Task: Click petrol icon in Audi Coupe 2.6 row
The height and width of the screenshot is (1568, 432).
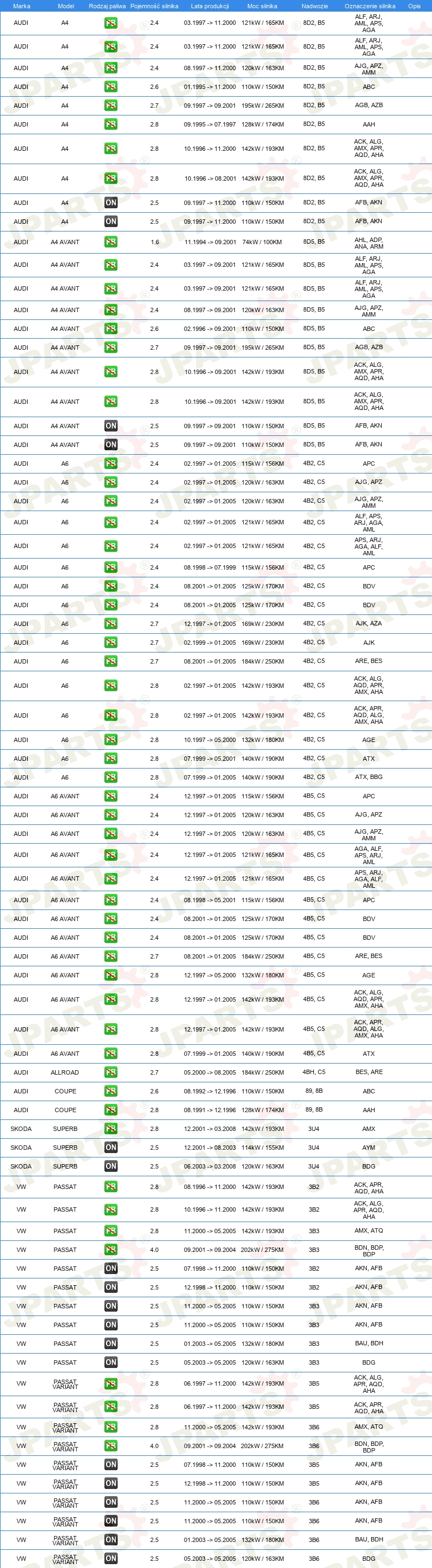Action: pos(110,1091)
